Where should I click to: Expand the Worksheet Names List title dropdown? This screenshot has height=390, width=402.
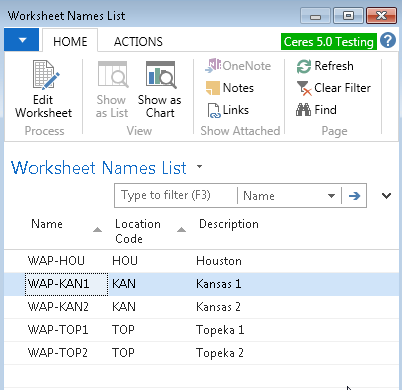pos(199,166)
